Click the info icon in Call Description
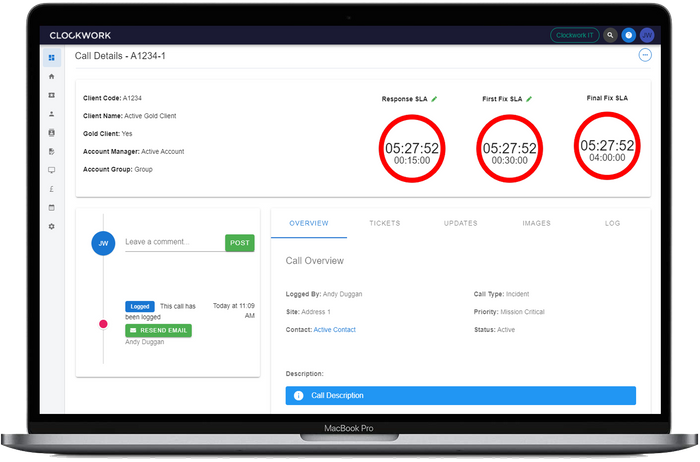This screenshot has height=462, width=700. point(299,396)
